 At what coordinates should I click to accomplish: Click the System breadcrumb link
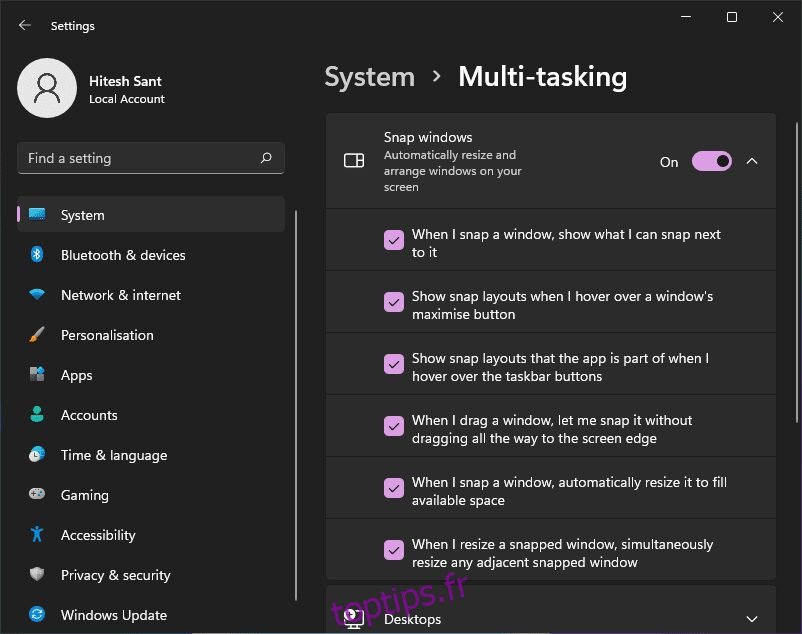coord(369,77)
